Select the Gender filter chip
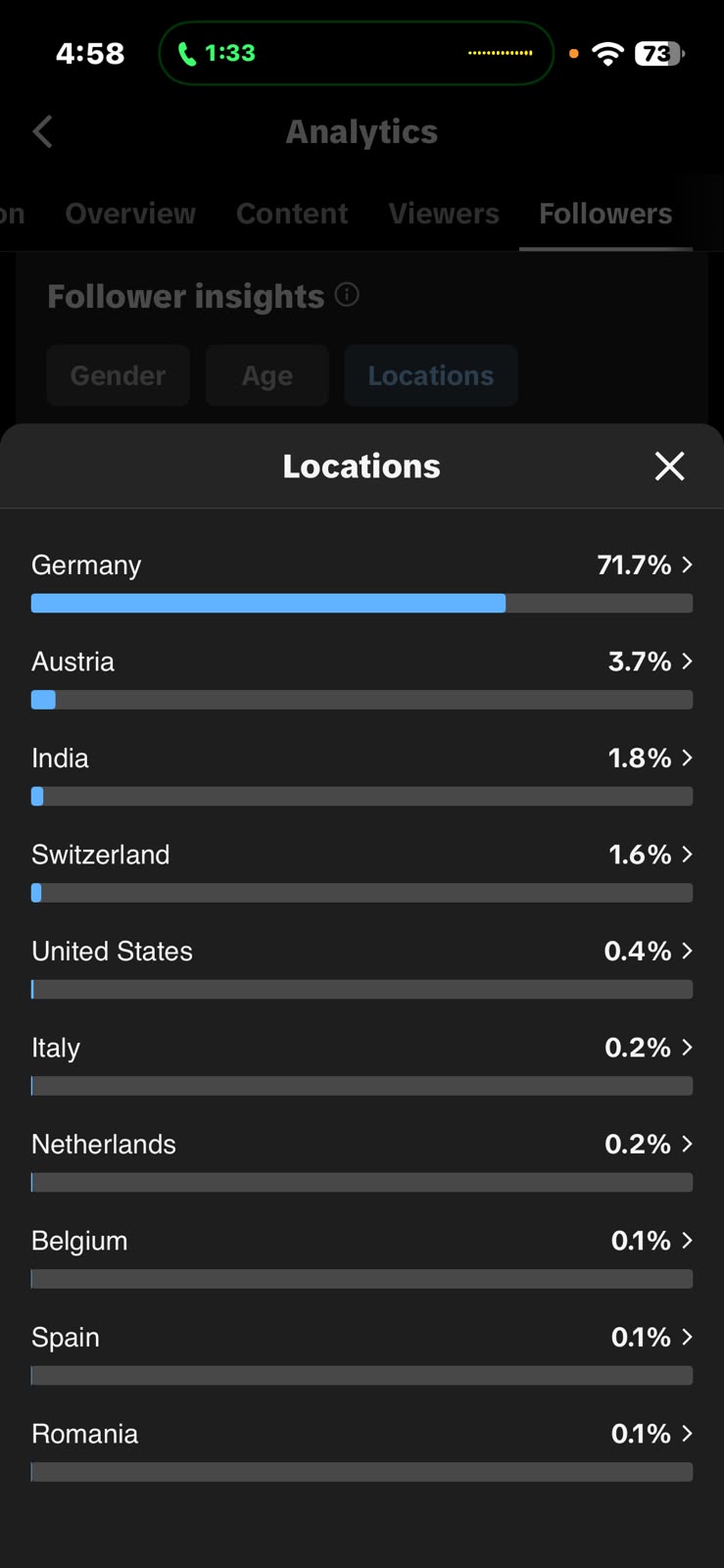The image size is (724, 1568). pos(118,375)
